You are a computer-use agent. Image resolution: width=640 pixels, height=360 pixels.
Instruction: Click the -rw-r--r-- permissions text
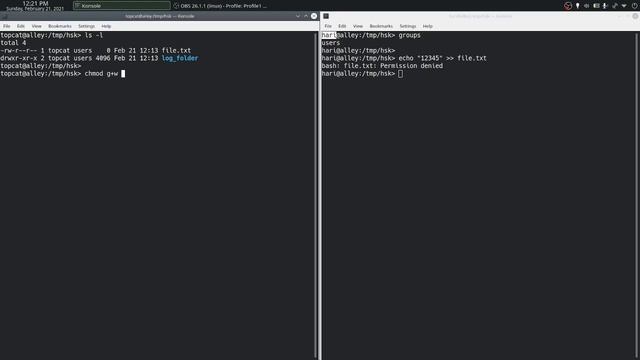point(18,51)
